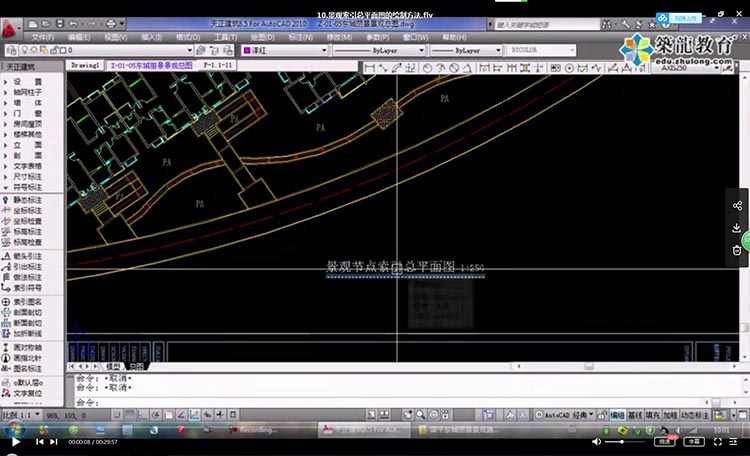
Task: Toggle 动态标注 in the status bar
Action: tap(694, 415)
